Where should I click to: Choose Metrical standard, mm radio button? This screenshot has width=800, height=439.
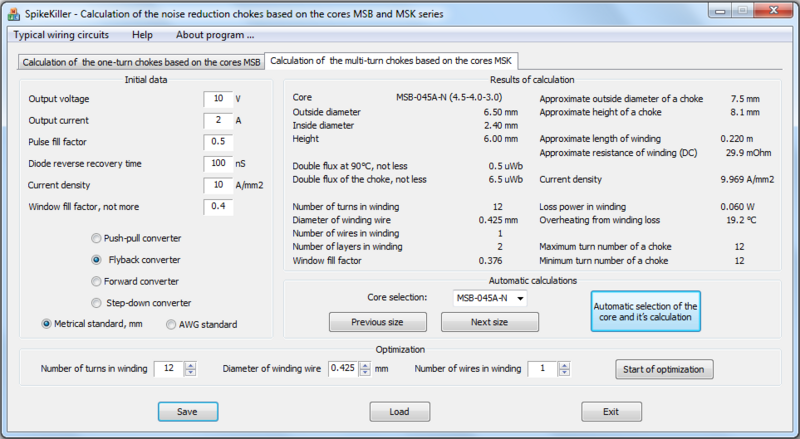[x=46, y=324]
